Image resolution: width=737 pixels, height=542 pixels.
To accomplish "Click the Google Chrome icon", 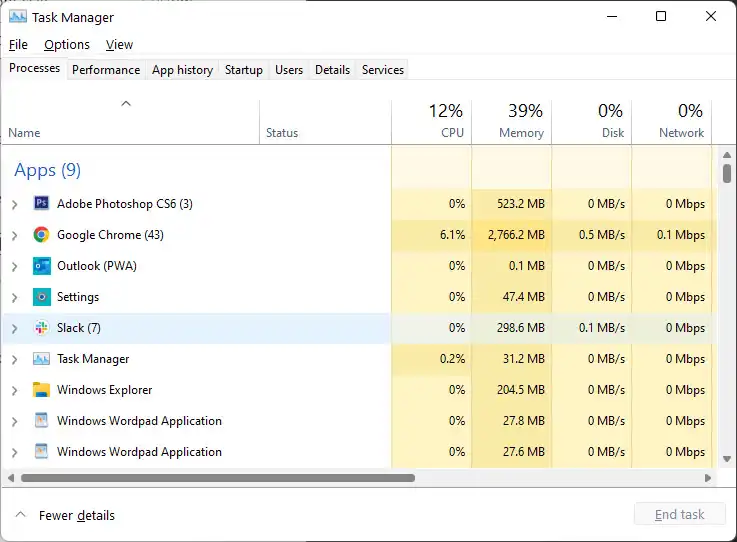I will [41, 235].
